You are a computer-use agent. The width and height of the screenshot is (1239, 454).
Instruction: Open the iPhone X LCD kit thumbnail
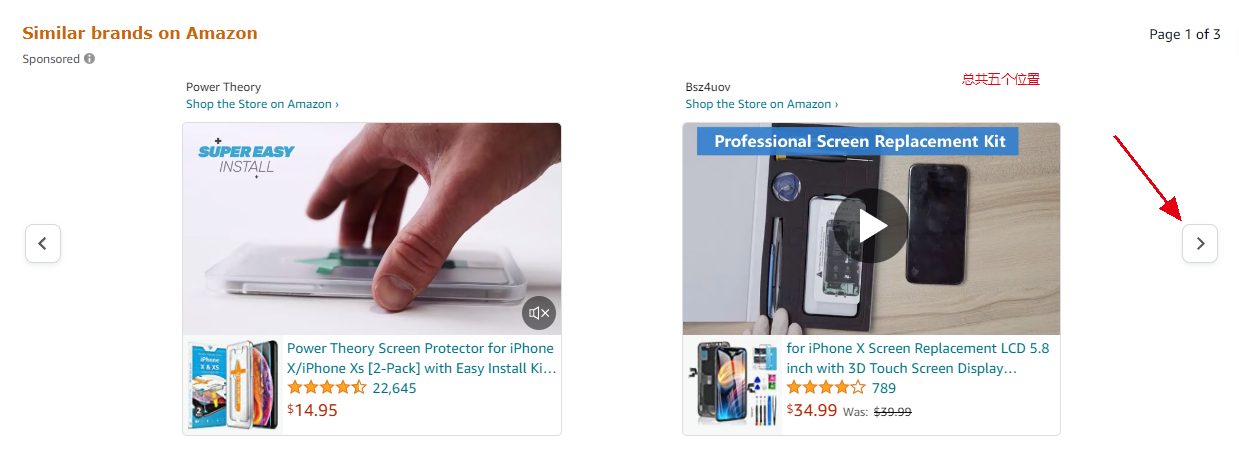pyautogui.click(x=733, y=385)
